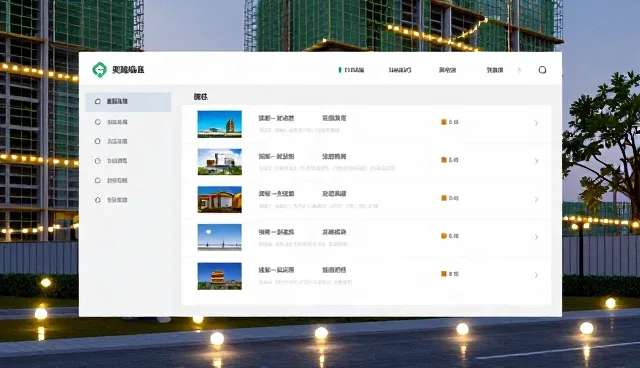
Task: Select the top navigation item with green marker
Action: point(351,70)
